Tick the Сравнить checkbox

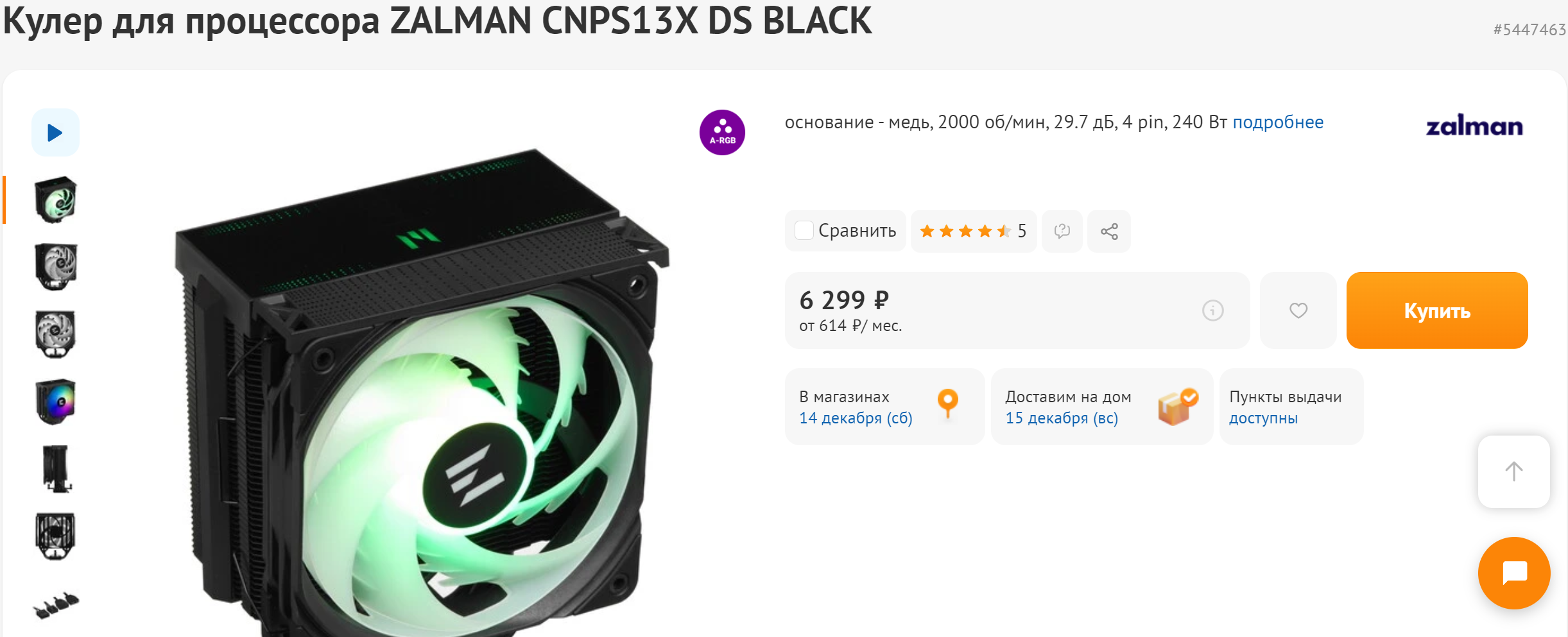point(804,230)
